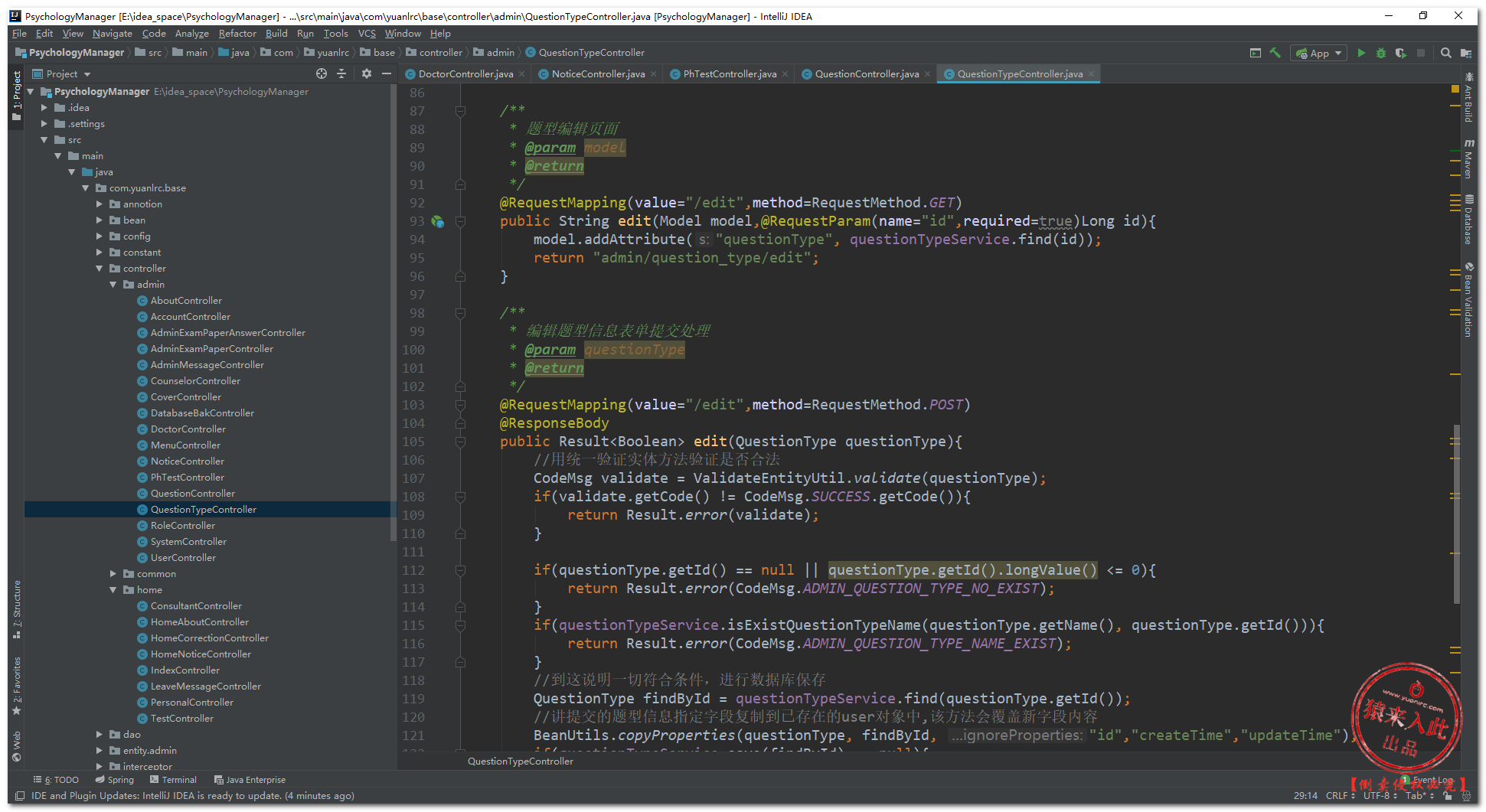1486x812 pixels.
Task: Open Search Everywhere magnifier icon
Action: coord(1445,53)
